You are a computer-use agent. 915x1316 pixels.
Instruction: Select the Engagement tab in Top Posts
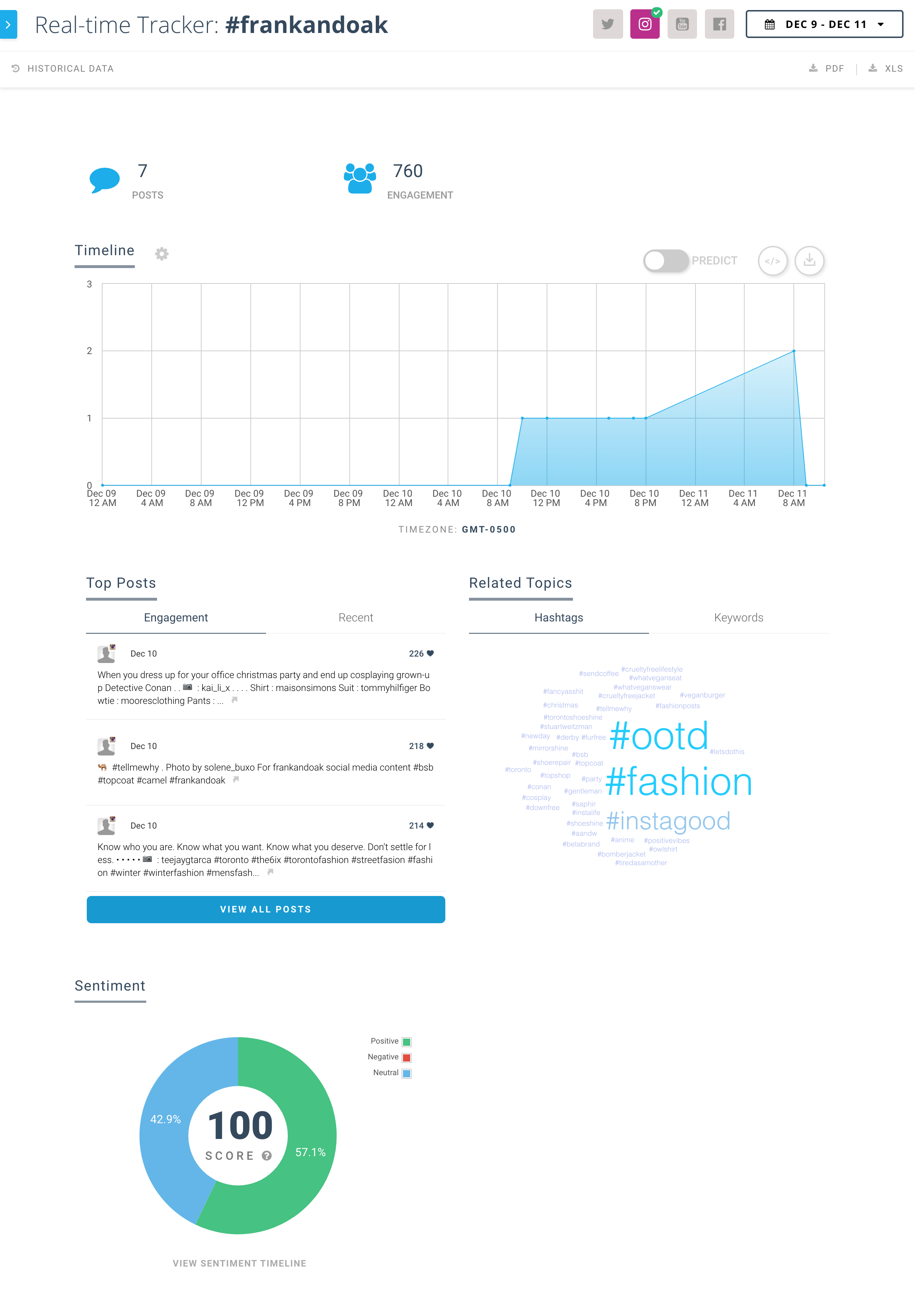pos(176,618)
